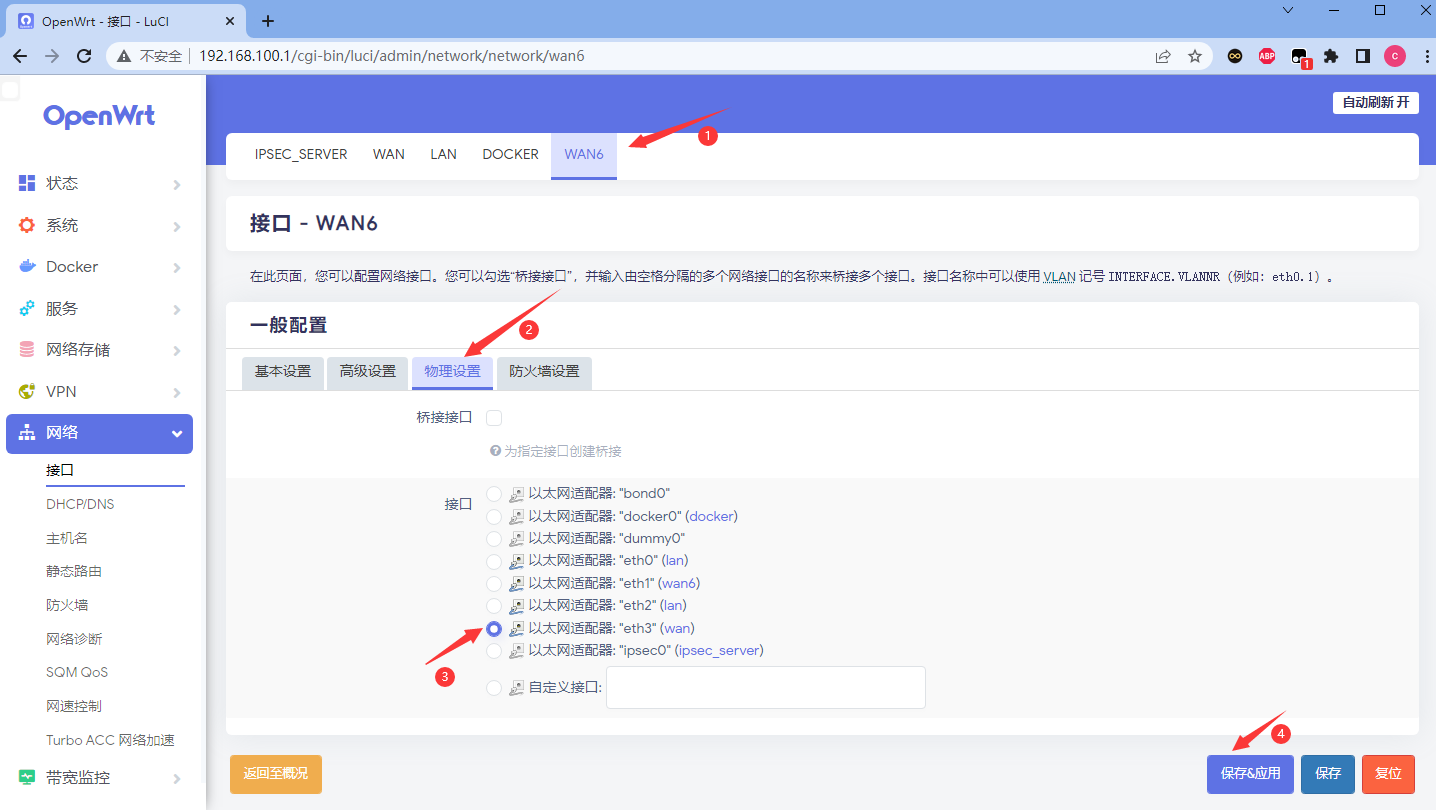The height and width of the screenshot is (810, 1436).
Task: Click the extension icon with red badge
Action: [x=1300, y=58]
